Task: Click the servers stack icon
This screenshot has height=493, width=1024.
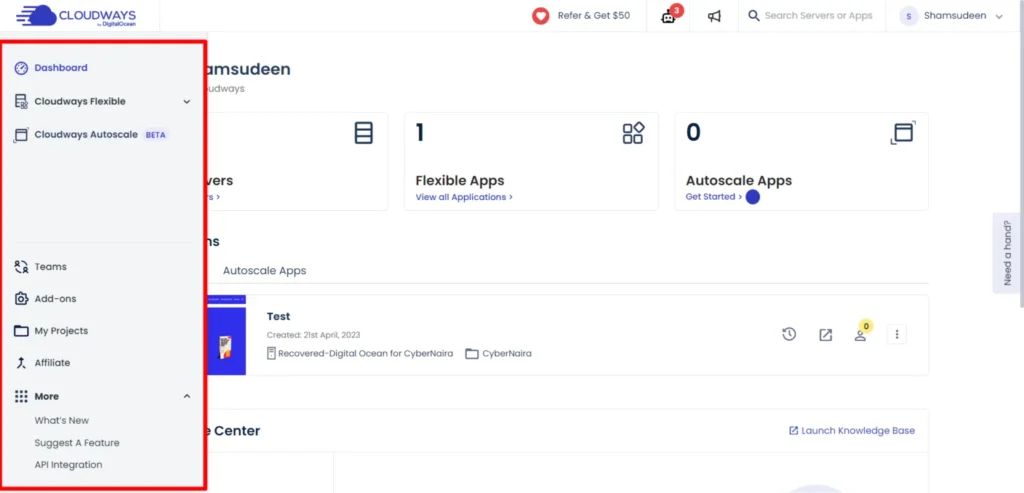Action: point(364,133)
